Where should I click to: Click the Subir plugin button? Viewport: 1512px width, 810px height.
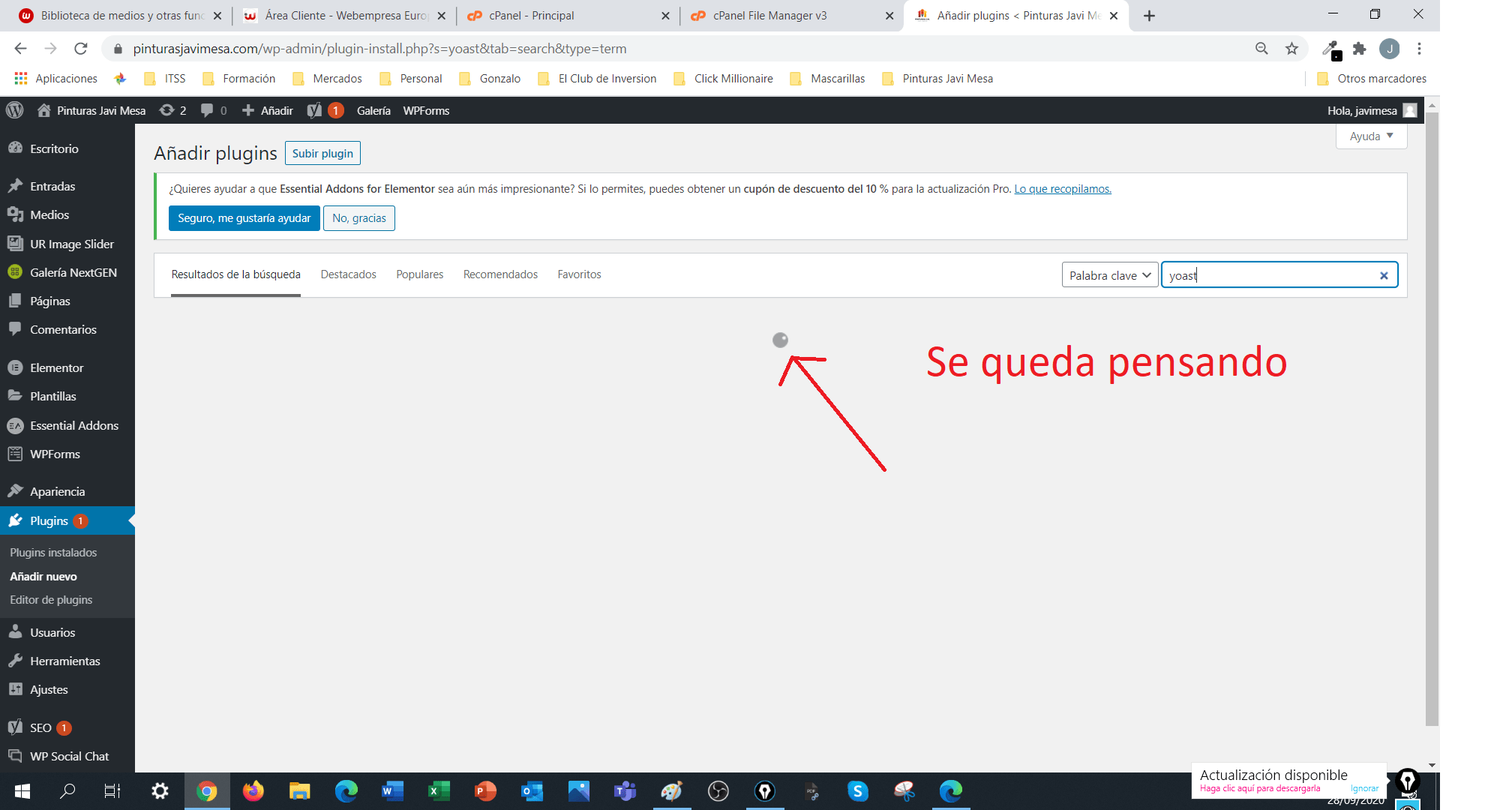point(322,153)
